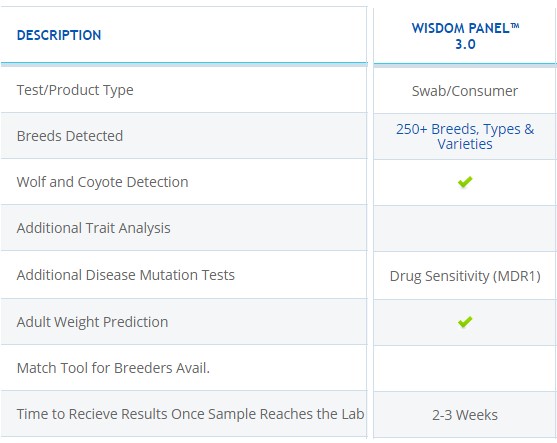Viewport: 557px width, 443px height.
Task: Click the Breeds Detected row label
Action: point(70,136)
